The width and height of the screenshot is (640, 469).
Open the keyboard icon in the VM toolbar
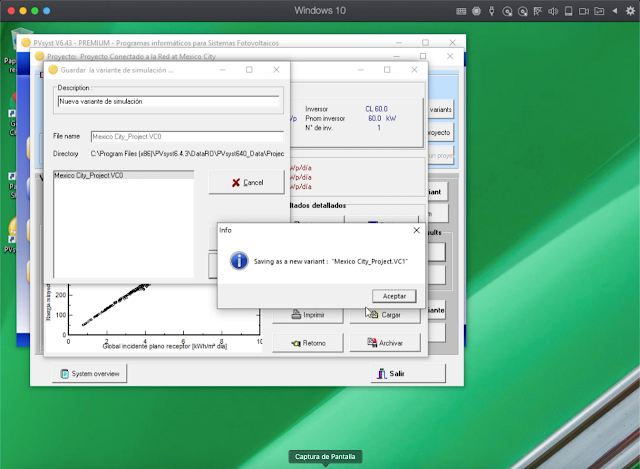[x=461, y=11]
